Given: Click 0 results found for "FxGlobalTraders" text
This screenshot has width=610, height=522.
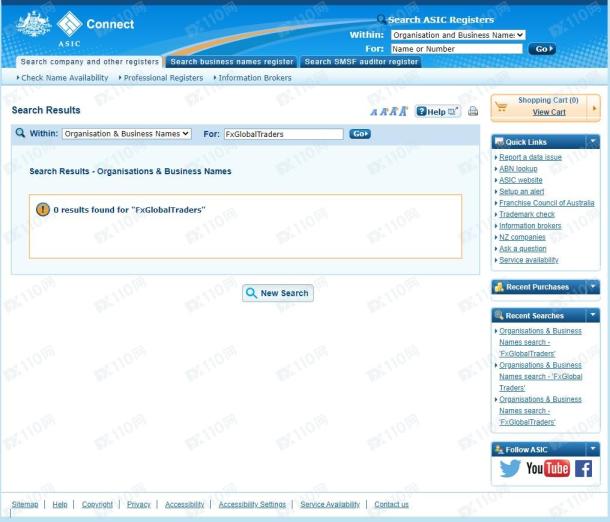Looking at the screenshot, I should (129, 210).
